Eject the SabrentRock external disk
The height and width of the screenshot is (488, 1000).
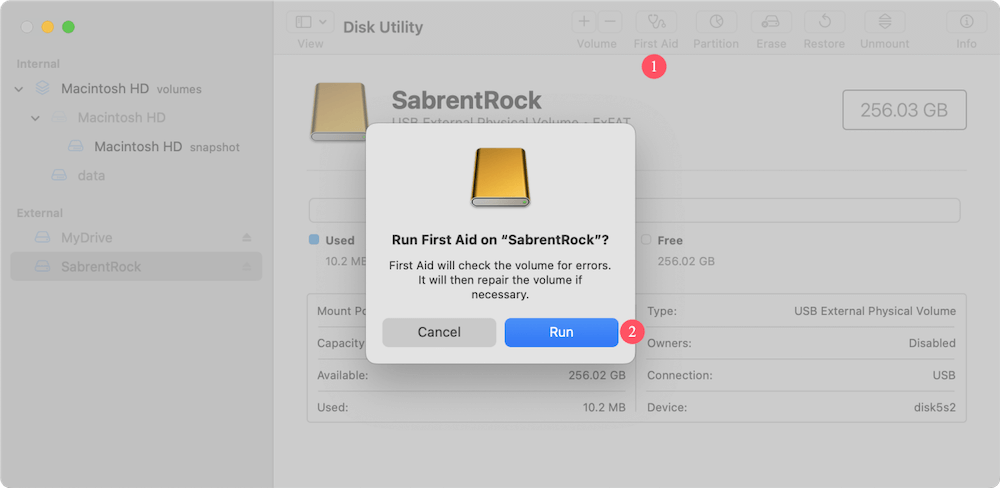[x=247, y=267]
